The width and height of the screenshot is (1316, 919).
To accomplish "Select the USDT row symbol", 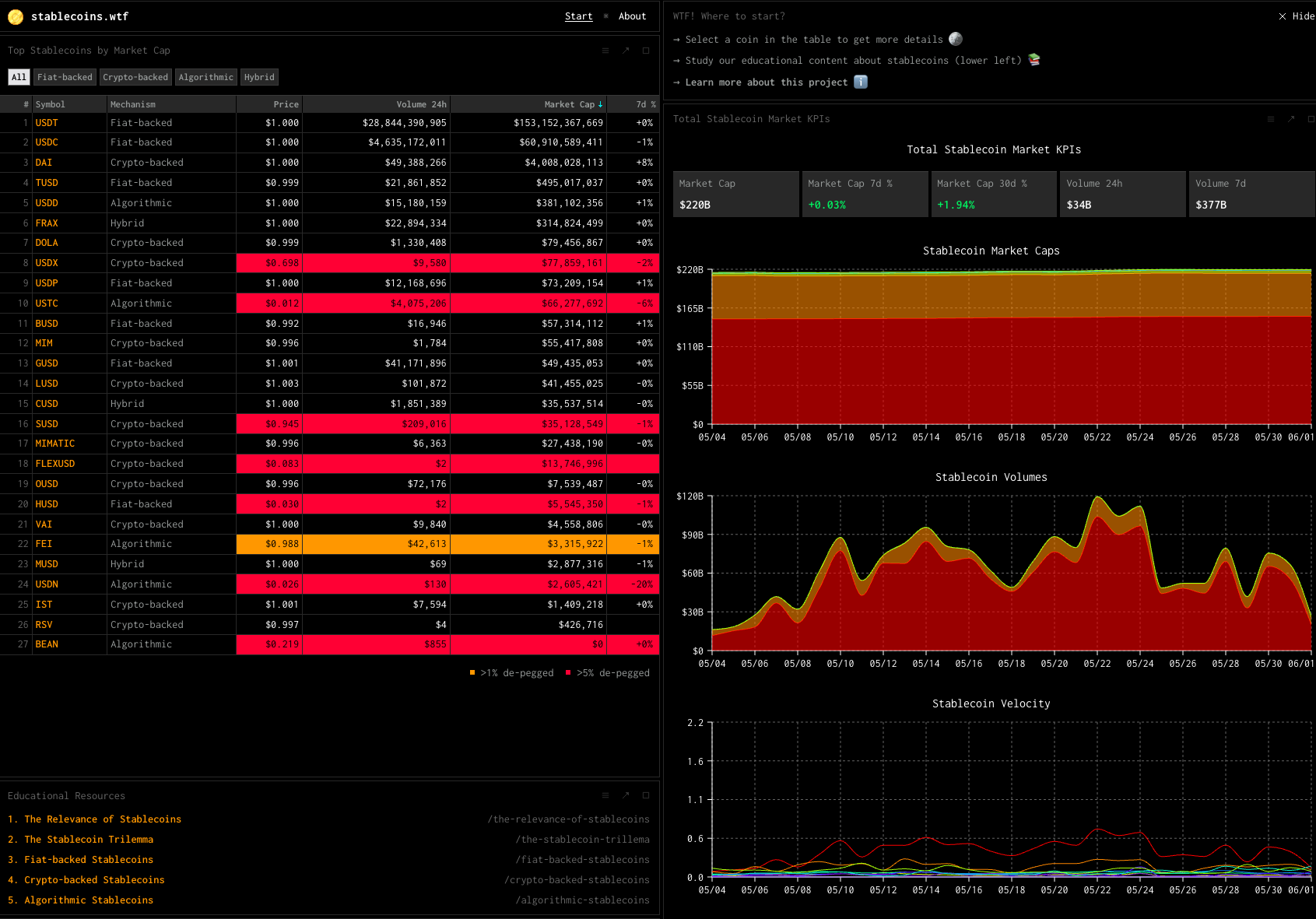I will coord(47,123).
